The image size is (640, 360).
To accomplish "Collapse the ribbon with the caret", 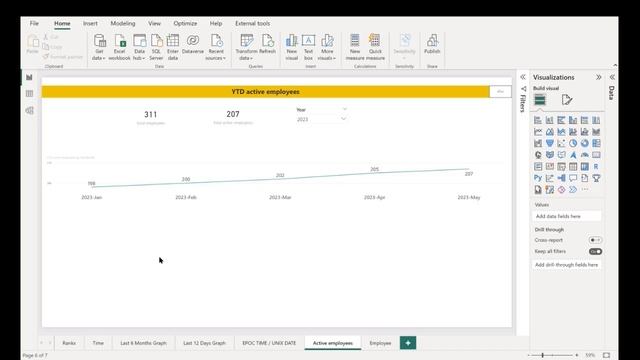I will (x=615, y=65).
